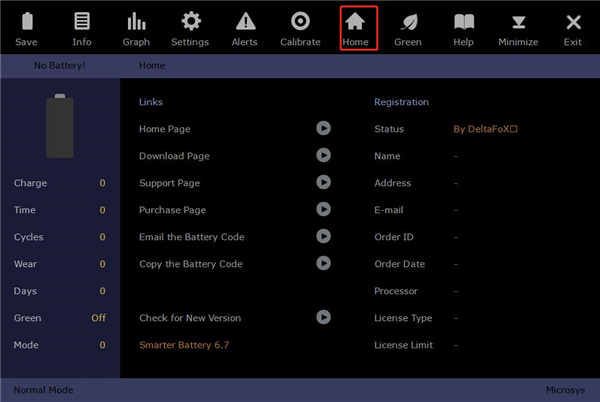Open the Calibrate tool

coord(300,28)
